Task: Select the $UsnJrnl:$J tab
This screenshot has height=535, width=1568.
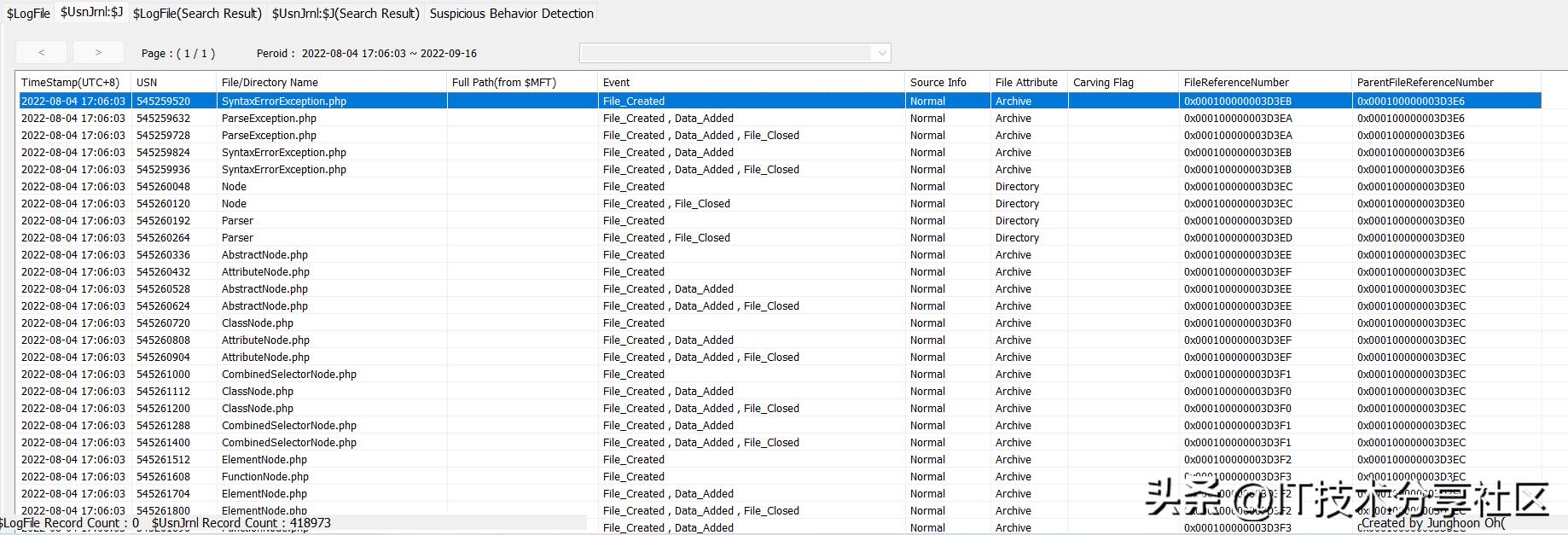Action: pyautogui.click(x=91, y=13)
